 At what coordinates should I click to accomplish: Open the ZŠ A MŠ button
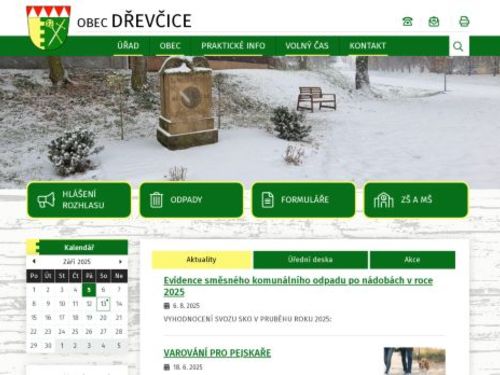pos(416,200)
